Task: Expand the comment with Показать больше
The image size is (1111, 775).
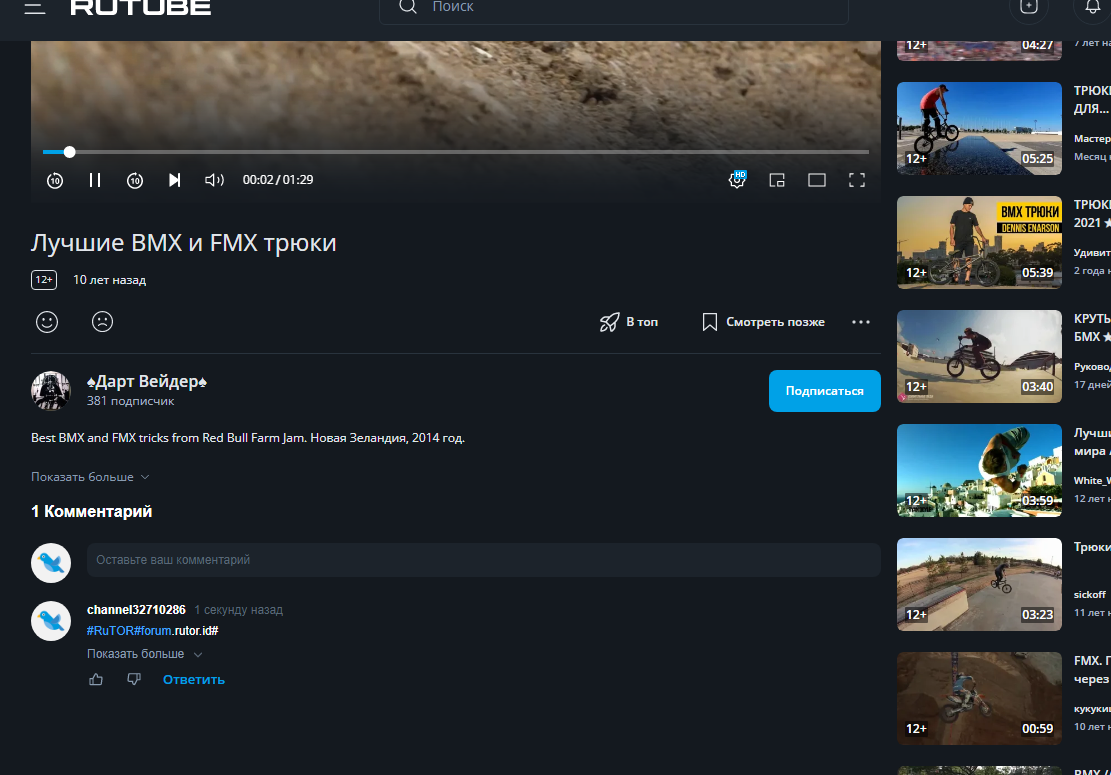Action: click(x=145, y=654)
